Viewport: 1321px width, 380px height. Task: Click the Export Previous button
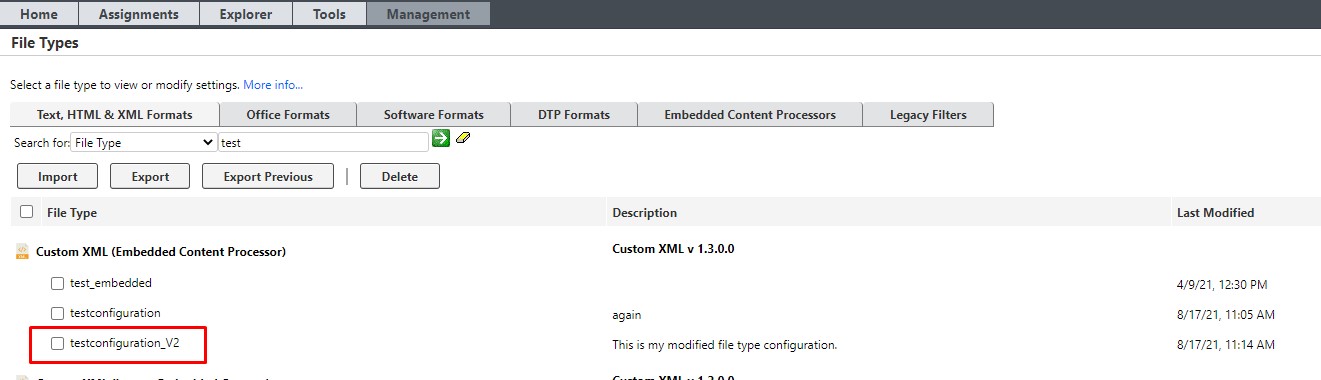(x=268, y=177)
